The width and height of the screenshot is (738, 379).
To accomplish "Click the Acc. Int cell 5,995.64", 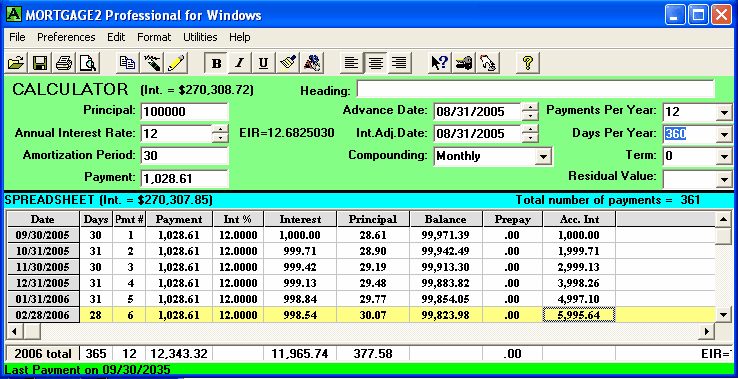I will [x=579, y=315].
